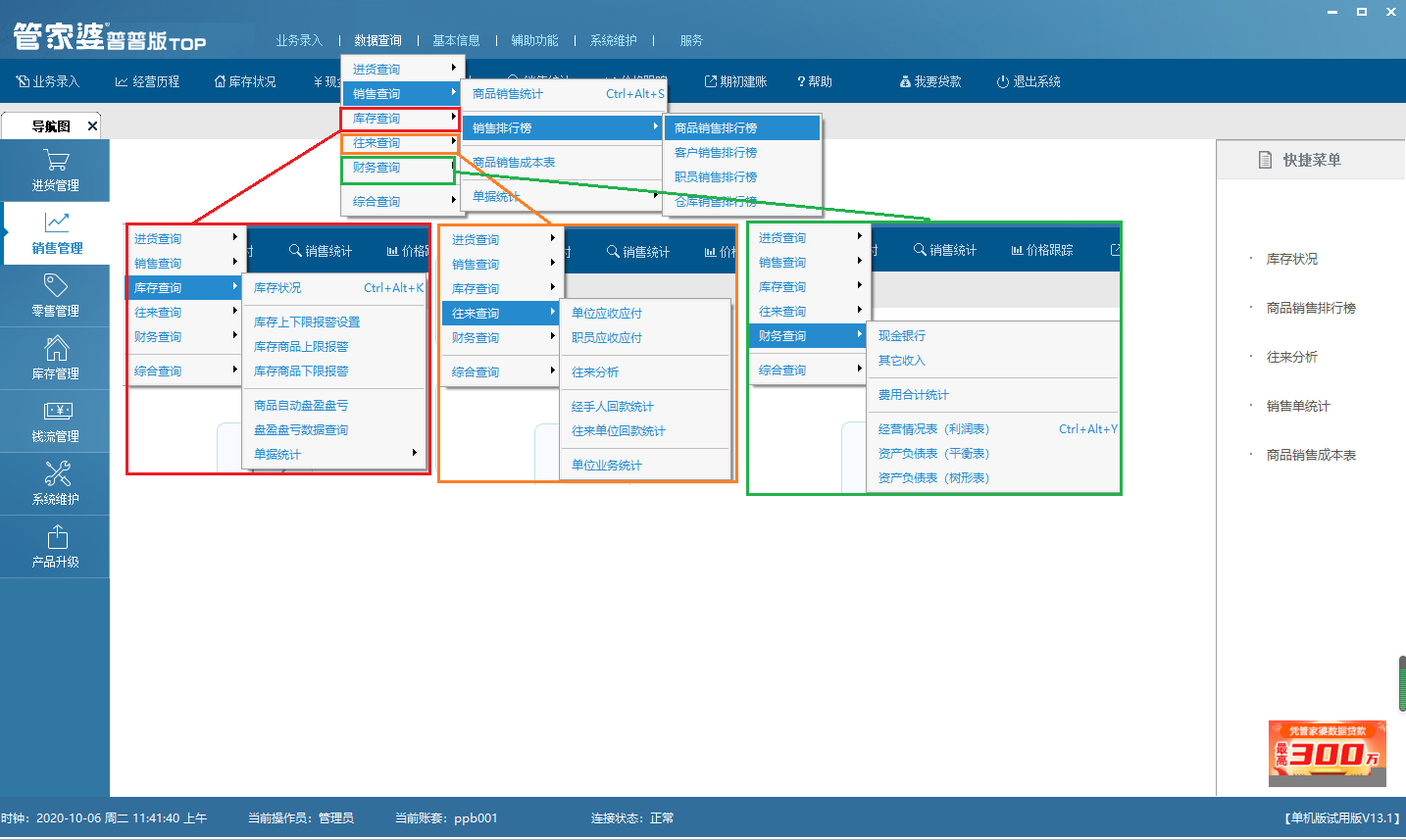Select 商品销售排行榜 in submenu
Viewport: 1406px width, 840px height.
742,127
